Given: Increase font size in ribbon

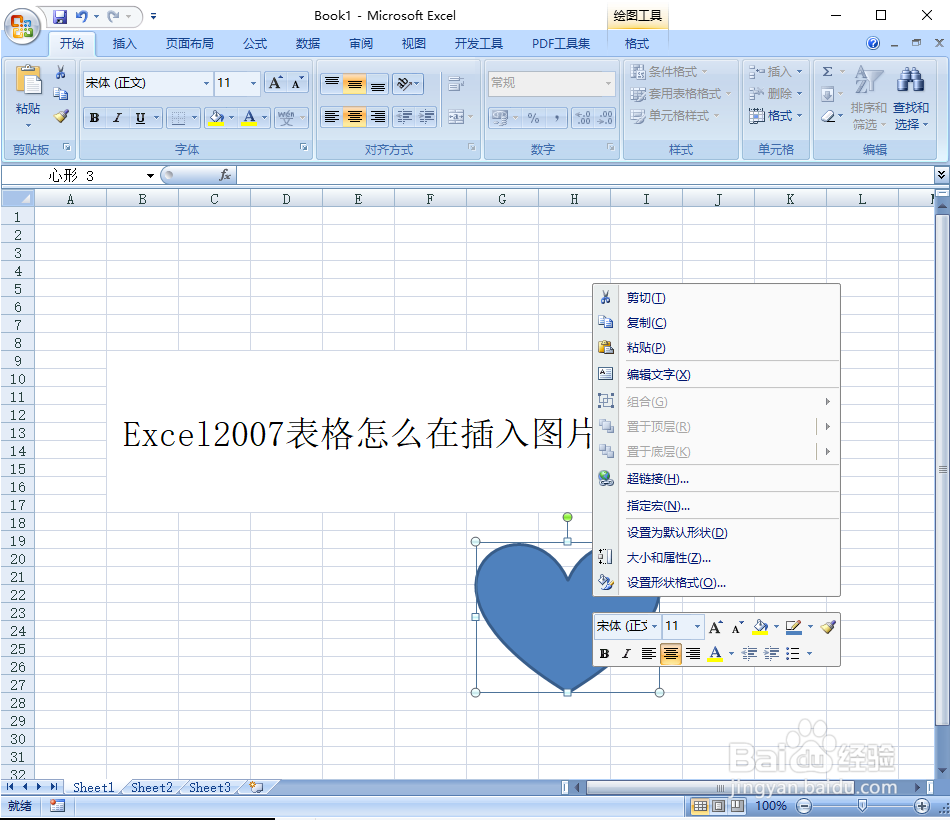Looking at the screenshot, I should (x=275, y=83).
